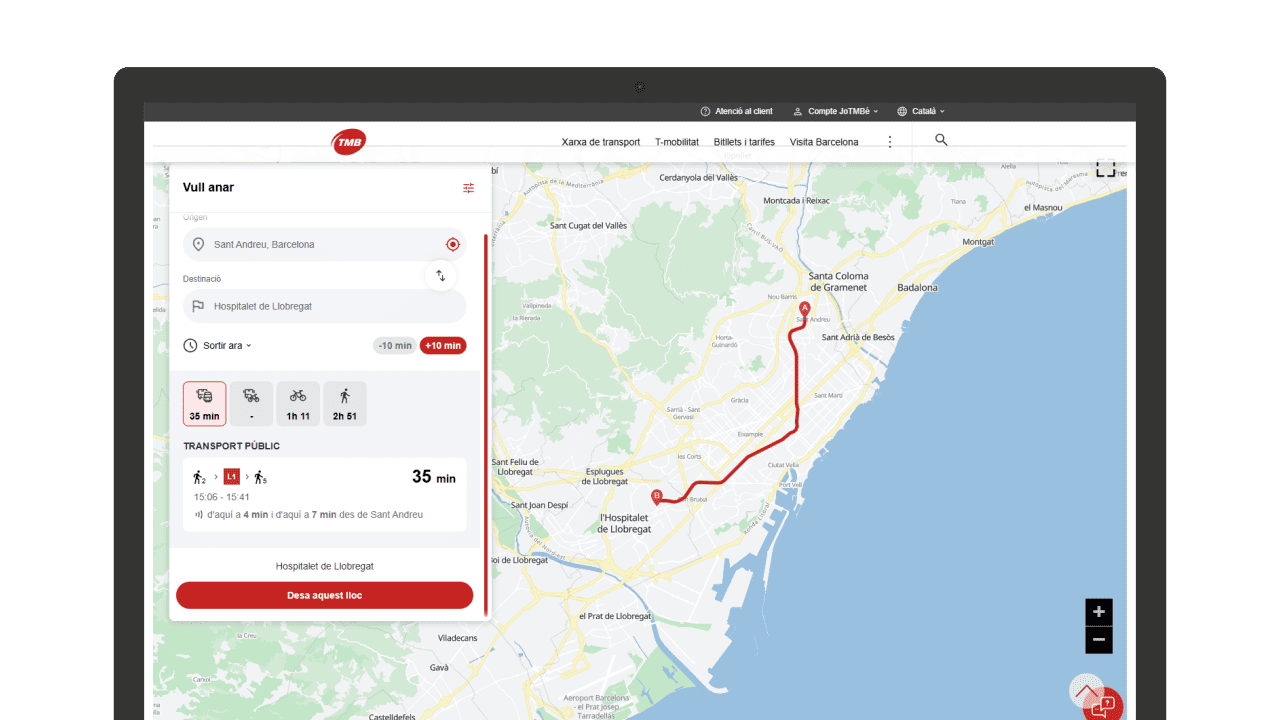
Task: Open Atenció al client help
Action: pos(736,111)
